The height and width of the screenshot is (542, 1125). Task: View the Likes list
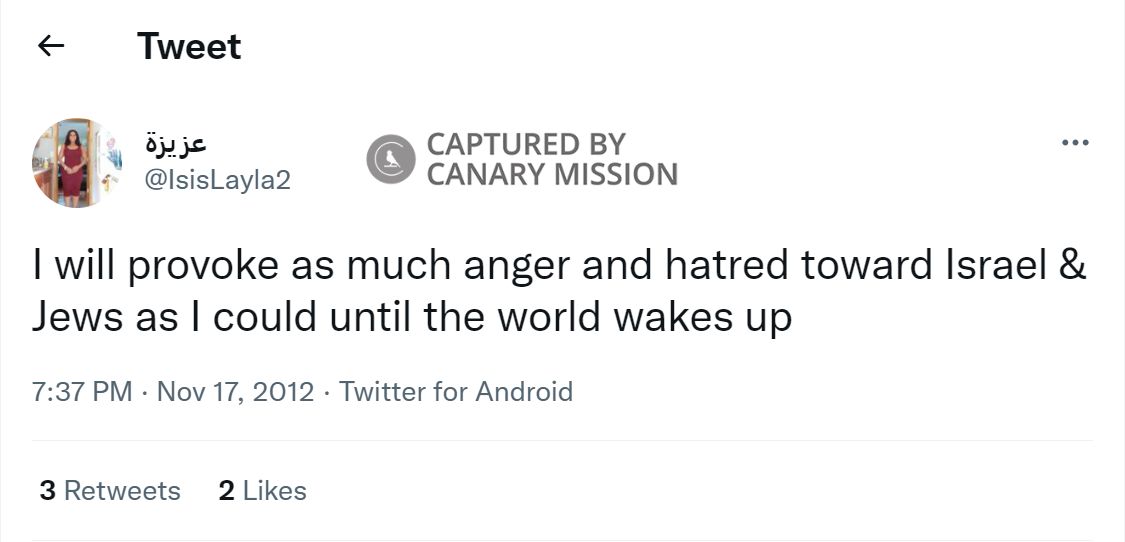[x=274, y=491]
